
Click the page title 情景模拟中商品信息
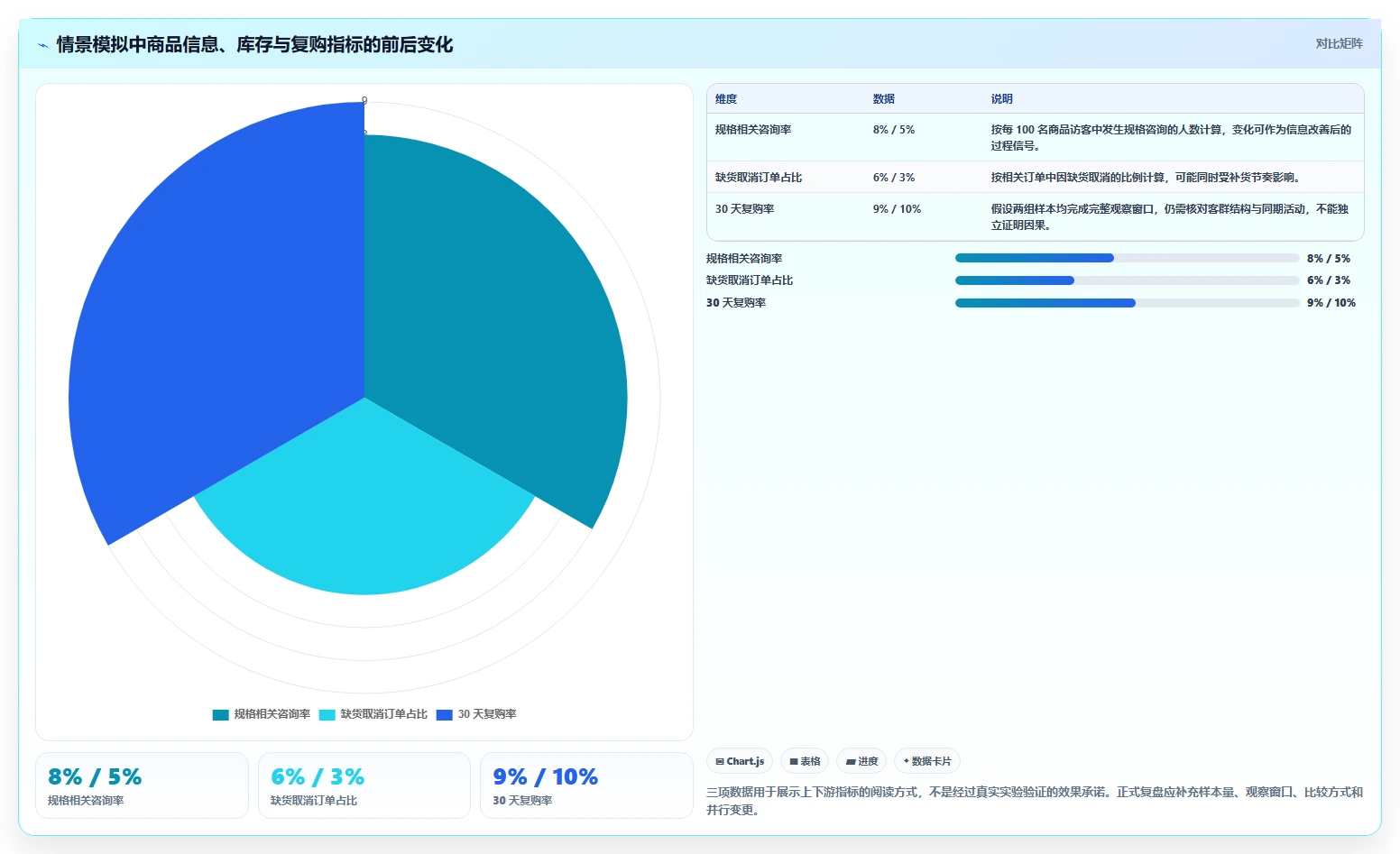coord(254,45)
